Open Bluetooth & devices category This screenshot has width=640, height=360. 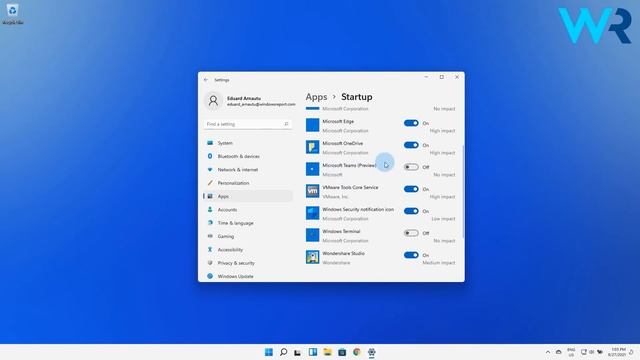pyautogui.click(x=248, y=156)
